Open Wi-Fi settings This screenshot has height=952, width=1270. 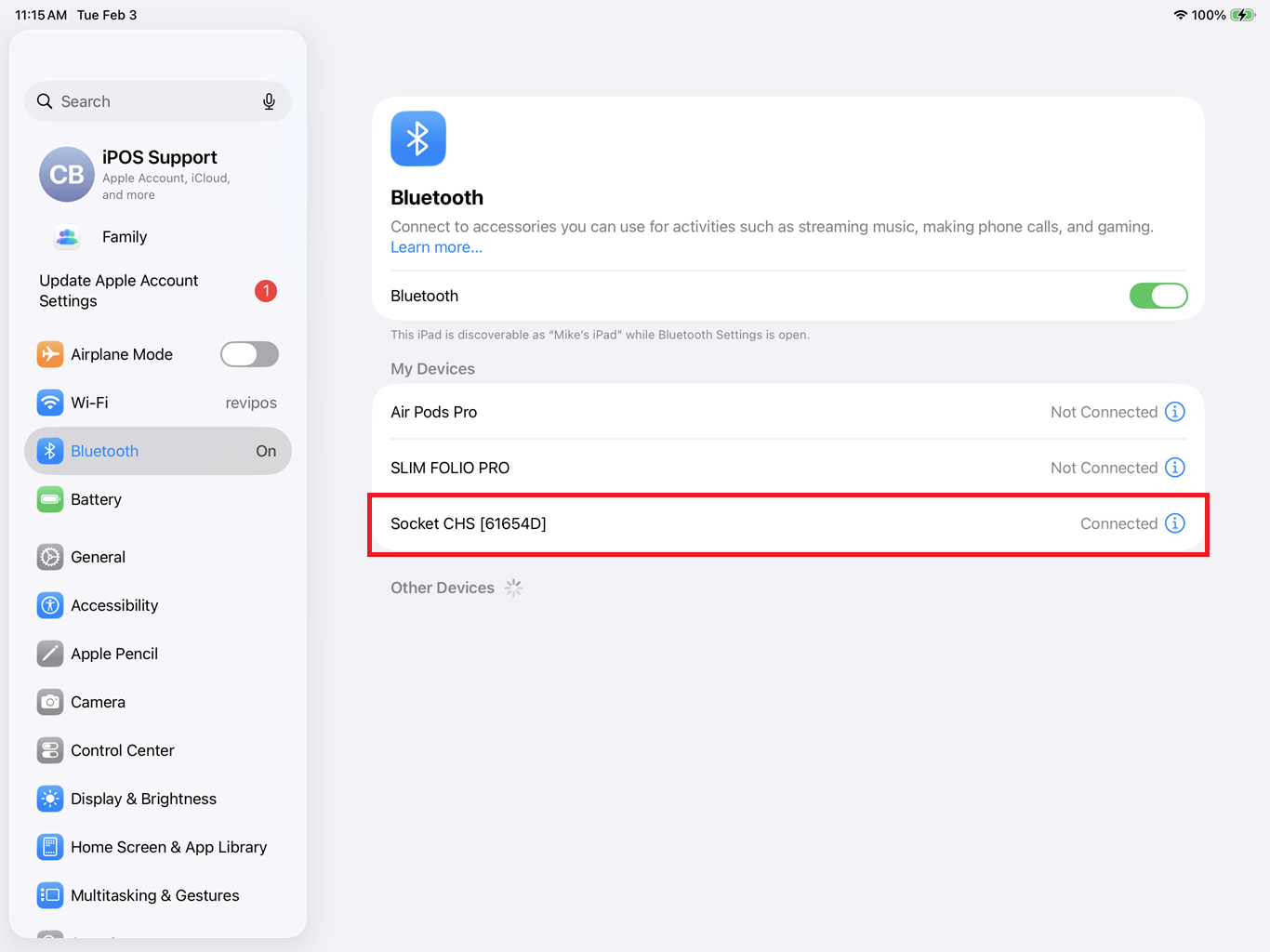click(x=158, y=403)
